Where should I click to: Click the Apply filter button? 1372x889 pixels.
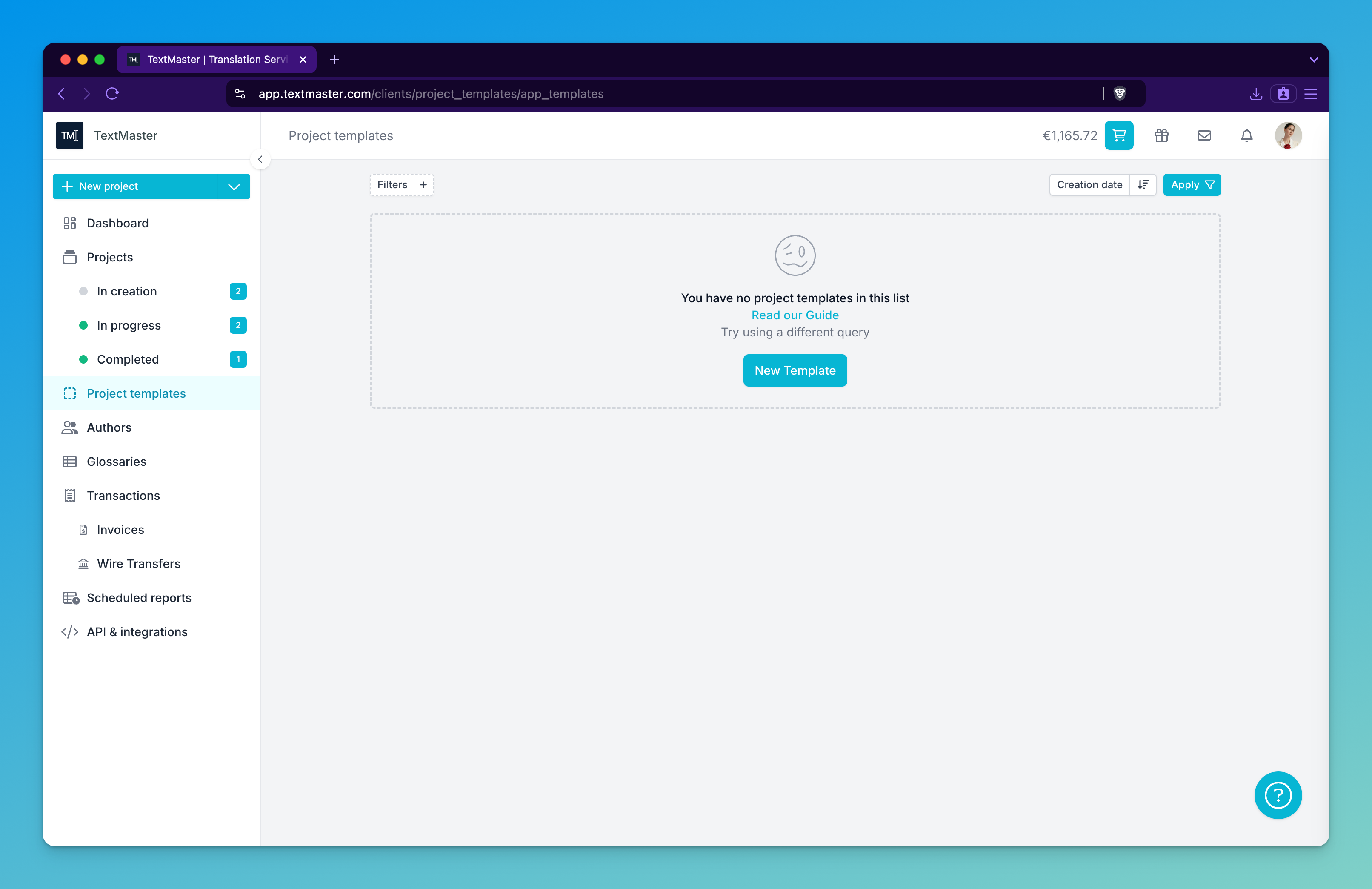(1191, 185)
